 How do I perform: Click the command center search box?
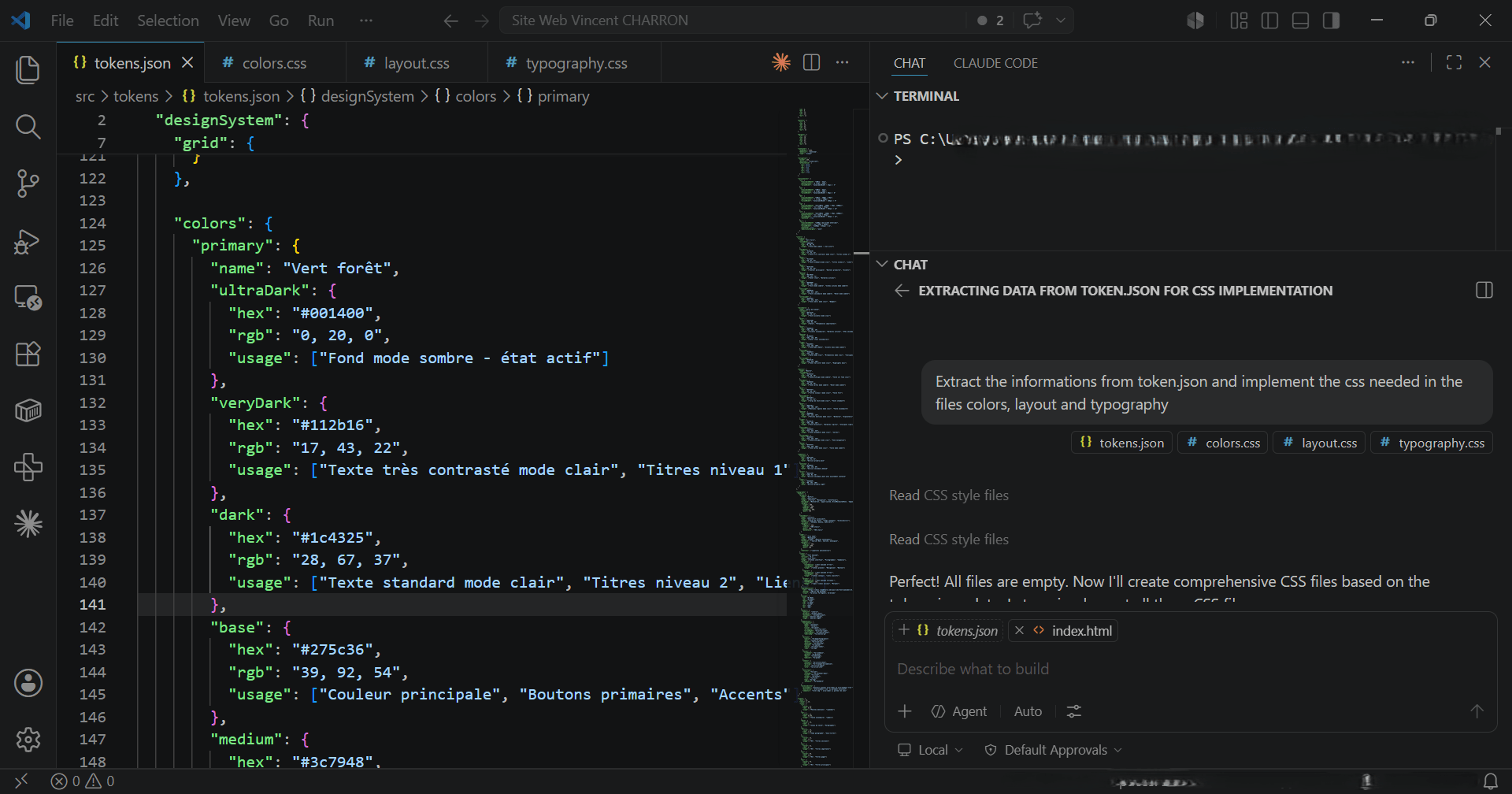tap(732, 20)
